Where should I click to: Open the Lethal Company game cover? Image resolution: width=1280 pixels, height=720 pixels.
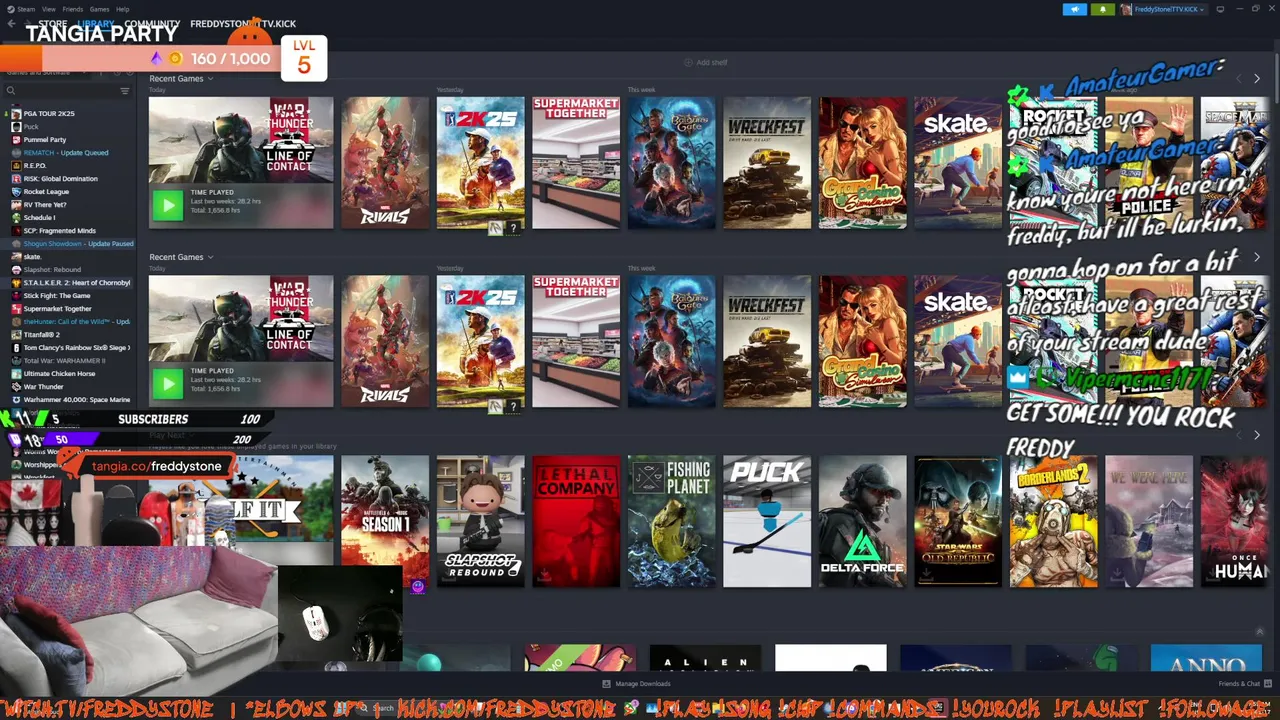[x=576, y=521]
